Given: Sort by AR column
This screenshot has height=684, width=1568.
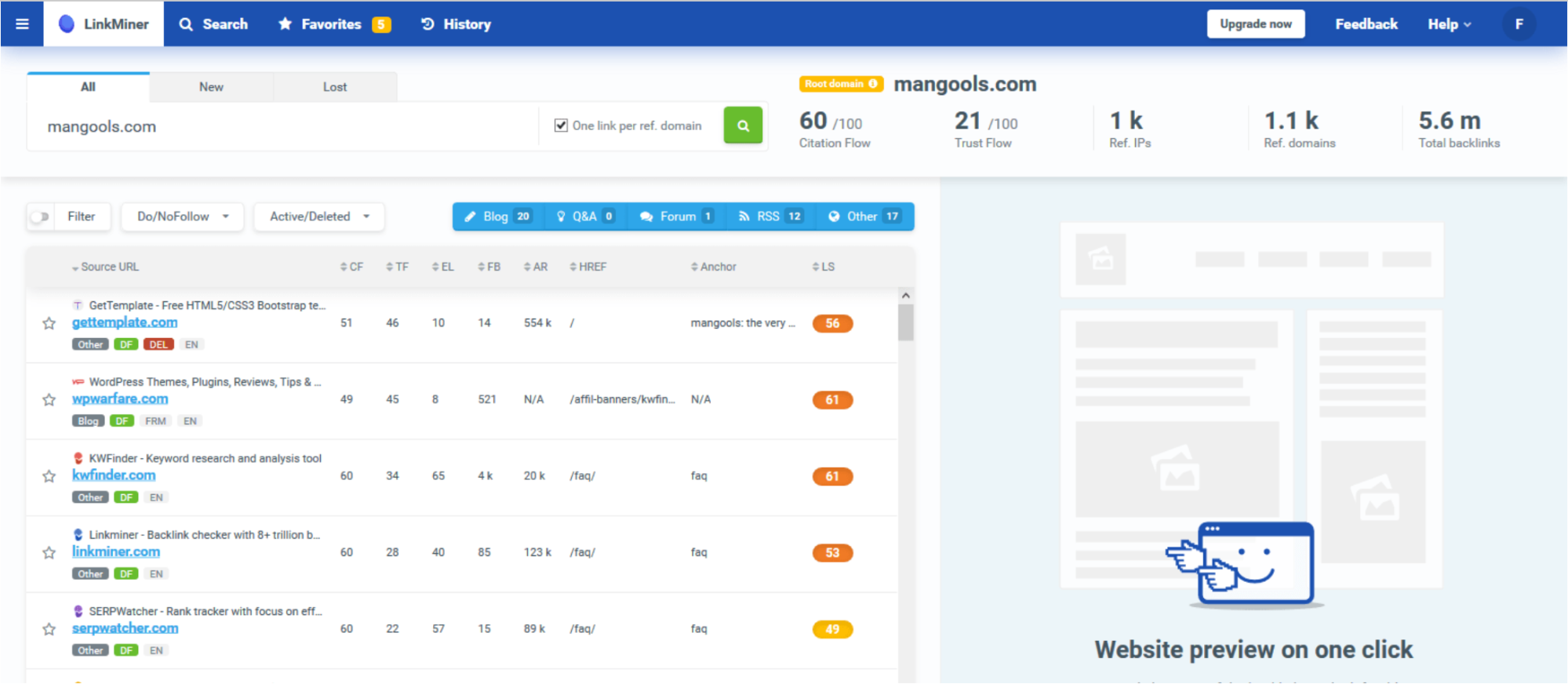Looking at the screenshot, I should click(x=535, y=267).
